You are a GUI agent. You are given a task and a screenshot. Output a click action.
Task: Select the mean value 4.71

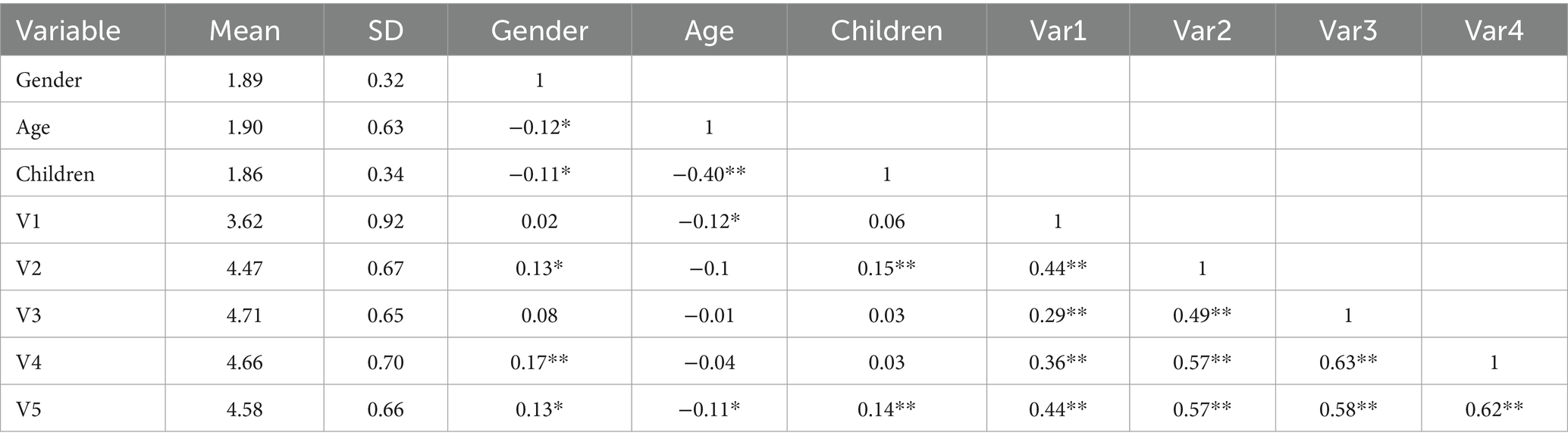tap(244, 315)
